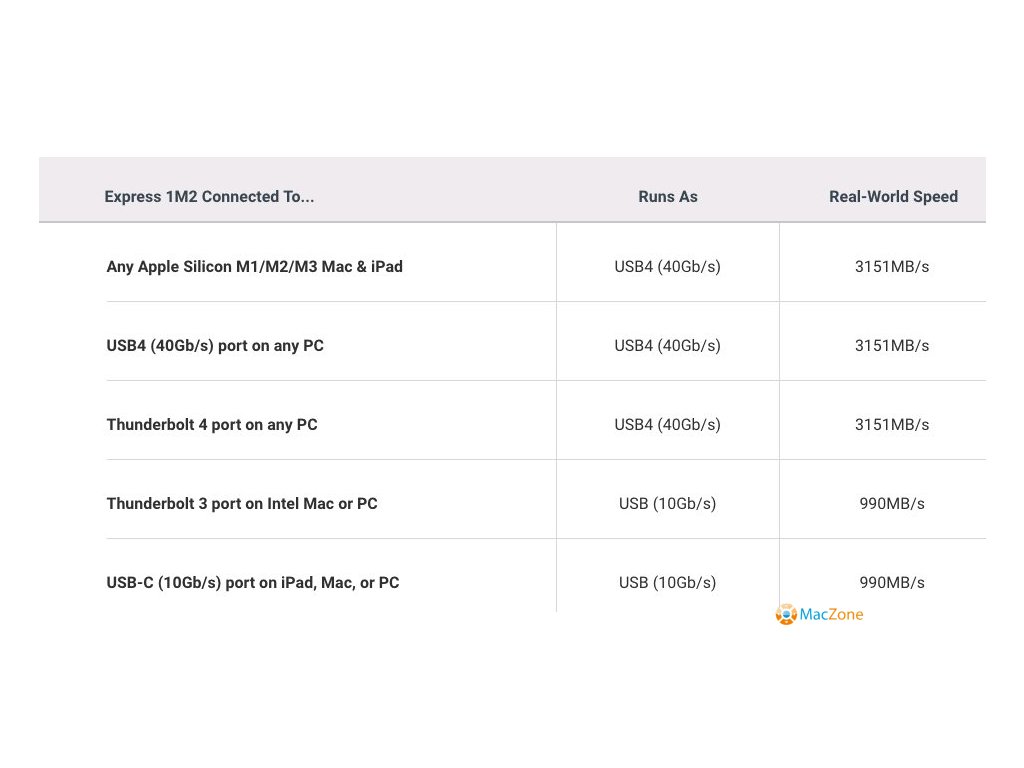Click the "Express 1M2 Connected To..." column header
The height and width of the screenshot is (768, 1024).
point(209,197)
